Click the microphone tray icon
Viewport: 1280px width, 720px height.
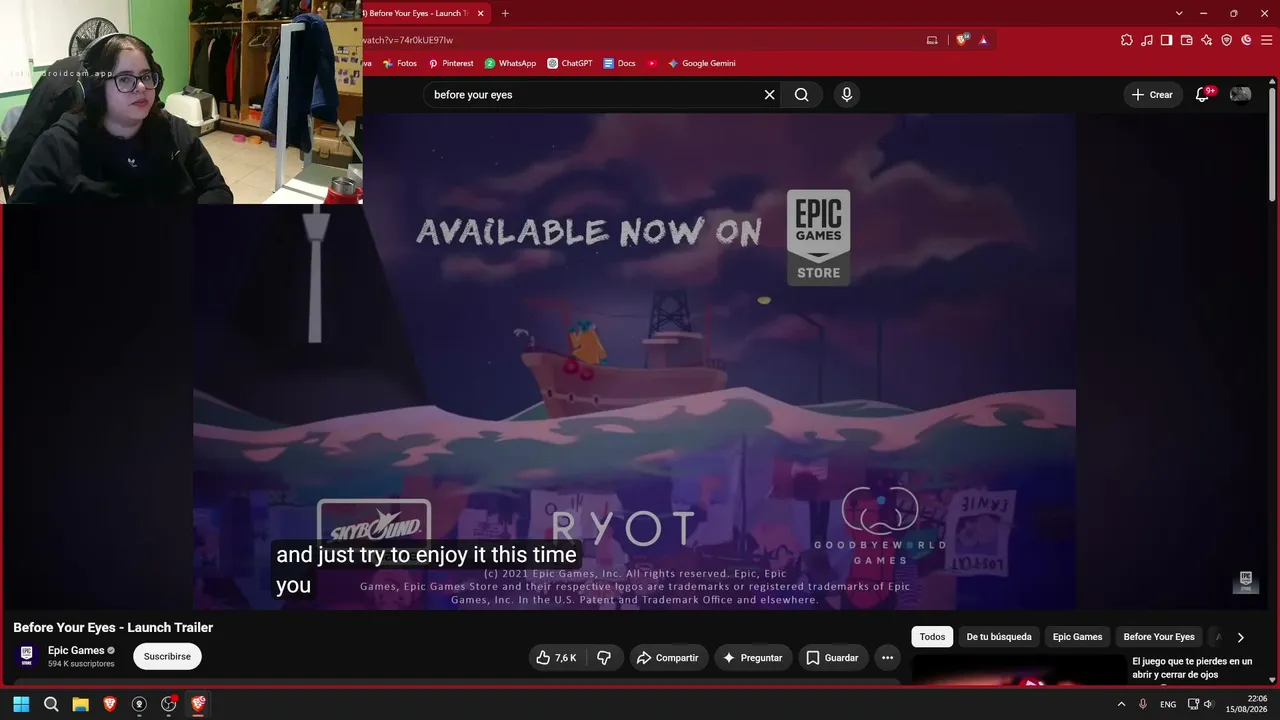point(1143,704)
